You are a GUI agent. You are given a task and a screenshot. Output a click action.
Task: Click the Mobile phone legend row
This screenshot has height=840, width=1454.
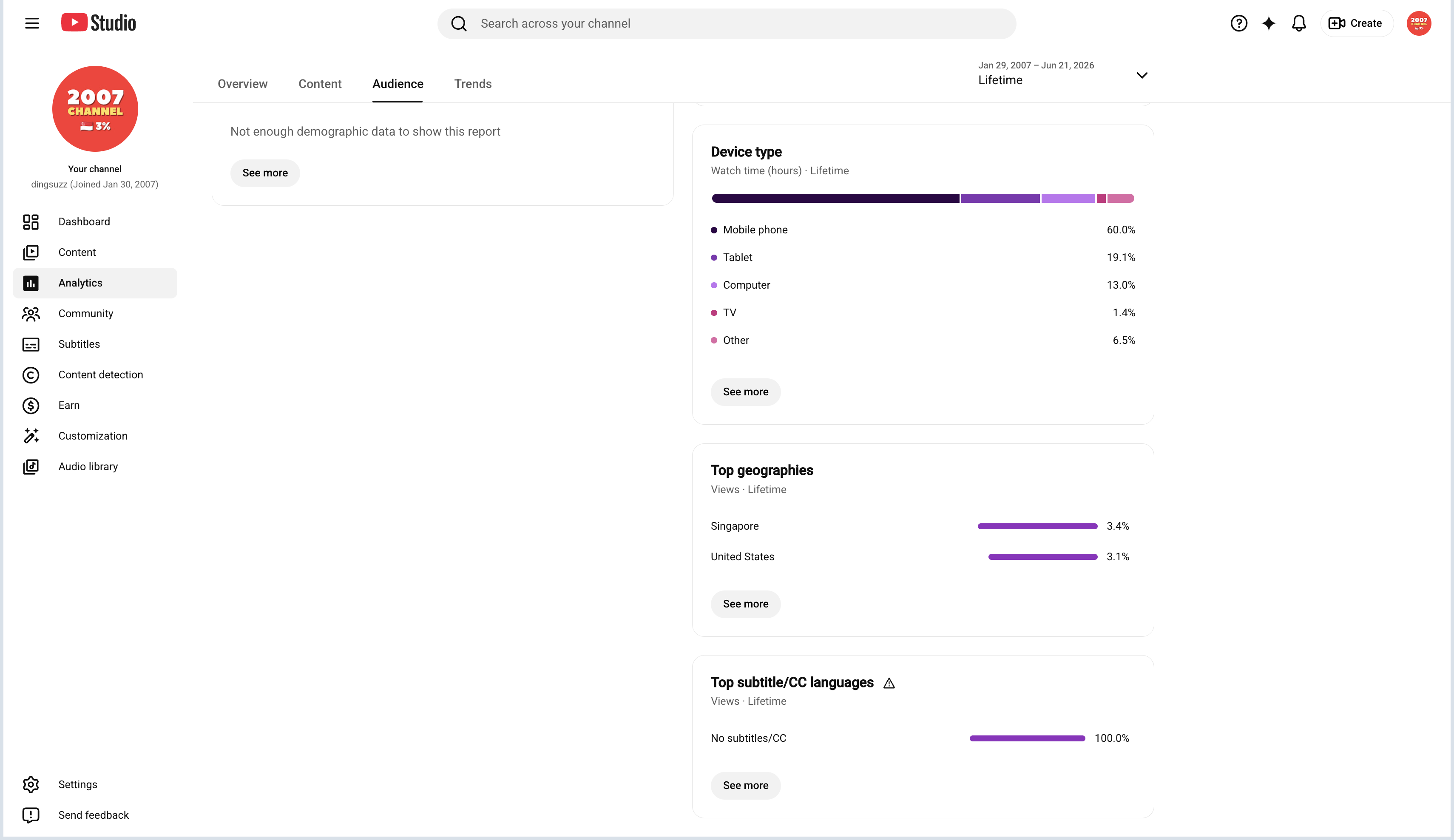923,230
